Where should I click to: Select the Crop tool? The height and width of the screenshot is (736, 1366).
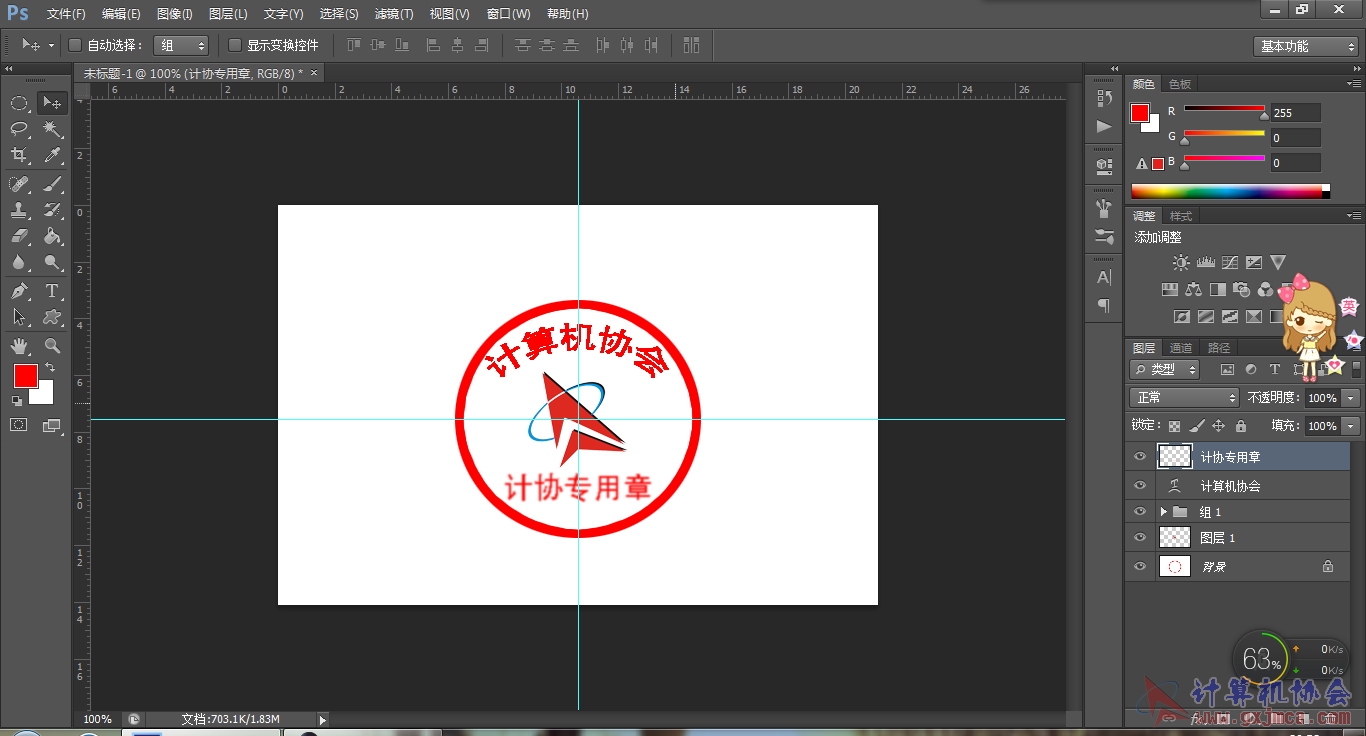tap(19, 155)
